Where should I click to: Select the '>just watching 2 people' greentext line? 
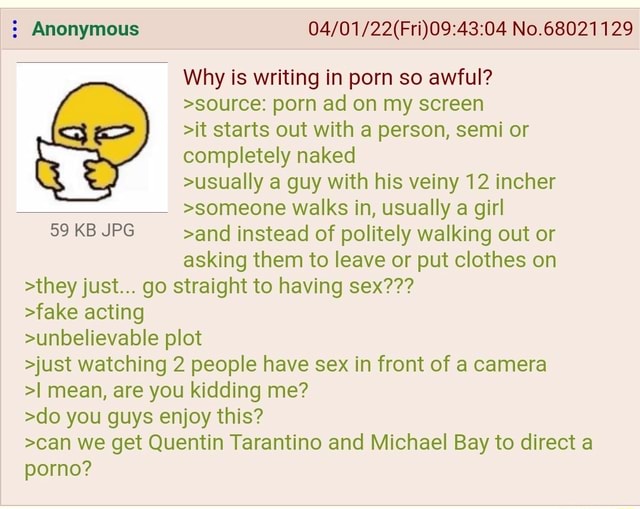[x=285, y=364]
